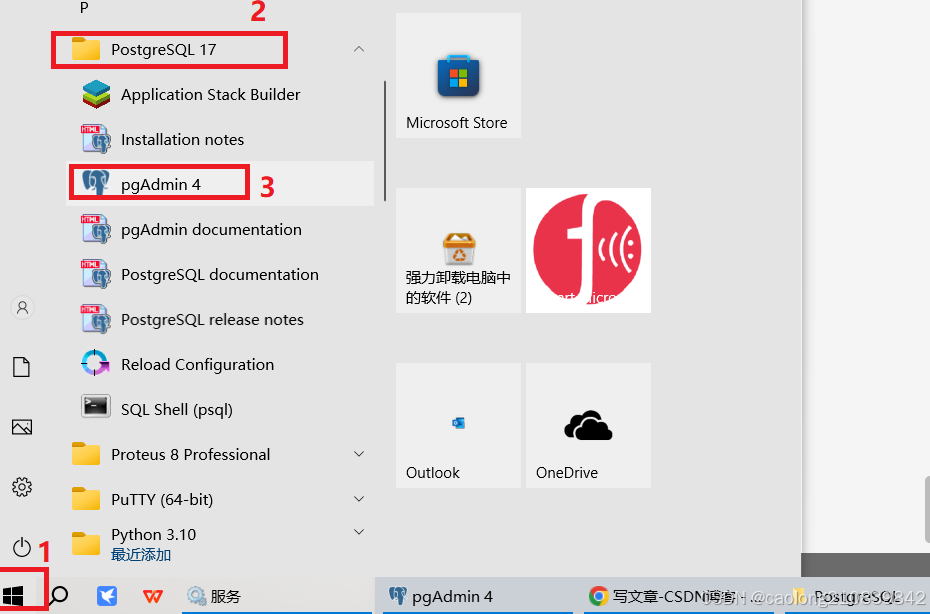Image resolution: width=930 pixels, height=614 pixels.
Task: Open Installation notes shortcut
Action: click(x=219, y=140)
